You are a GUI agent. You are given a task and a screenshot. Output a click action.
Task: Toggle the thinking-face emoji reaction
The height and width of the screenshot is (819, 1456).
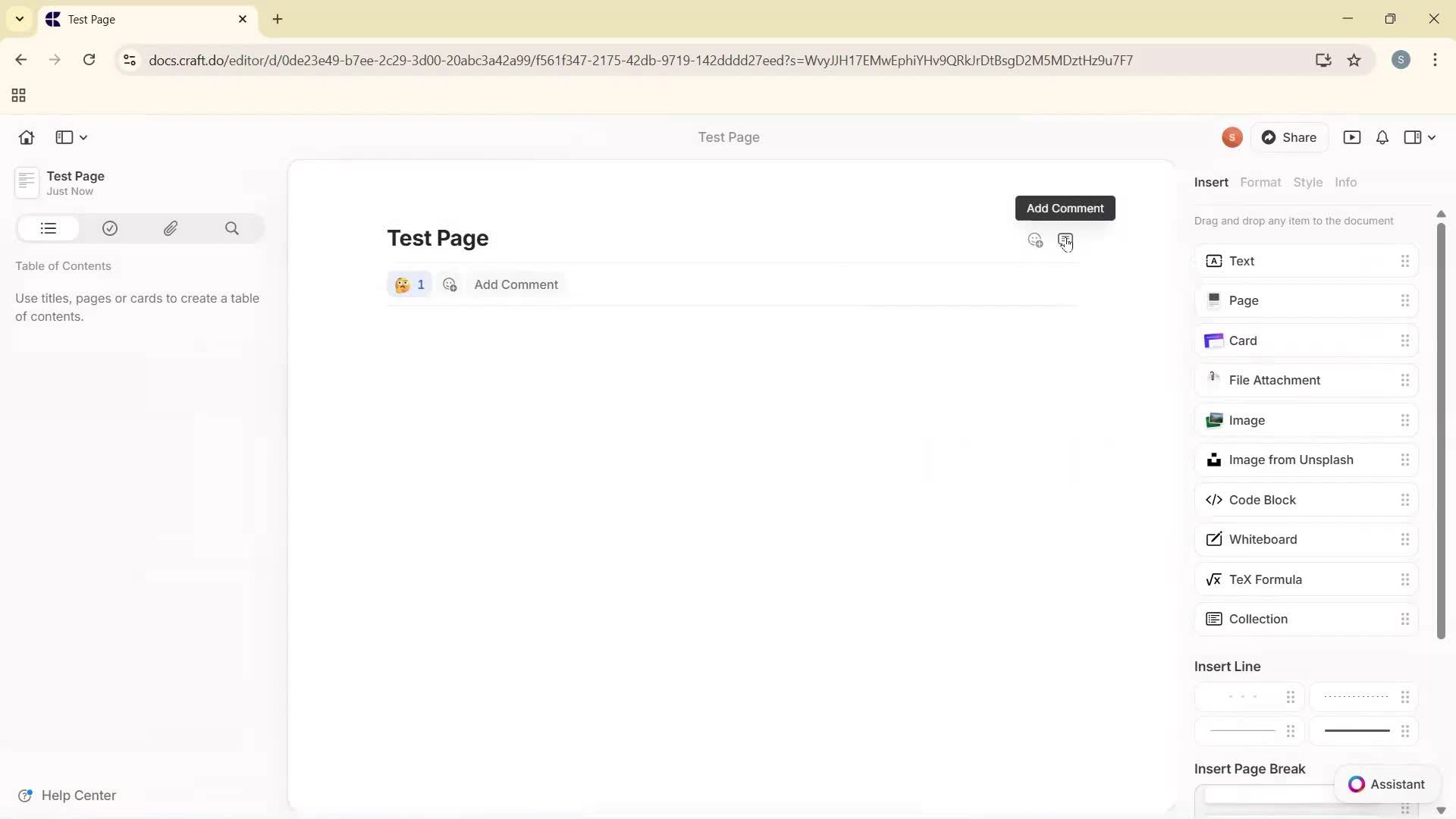click(409, 284)
